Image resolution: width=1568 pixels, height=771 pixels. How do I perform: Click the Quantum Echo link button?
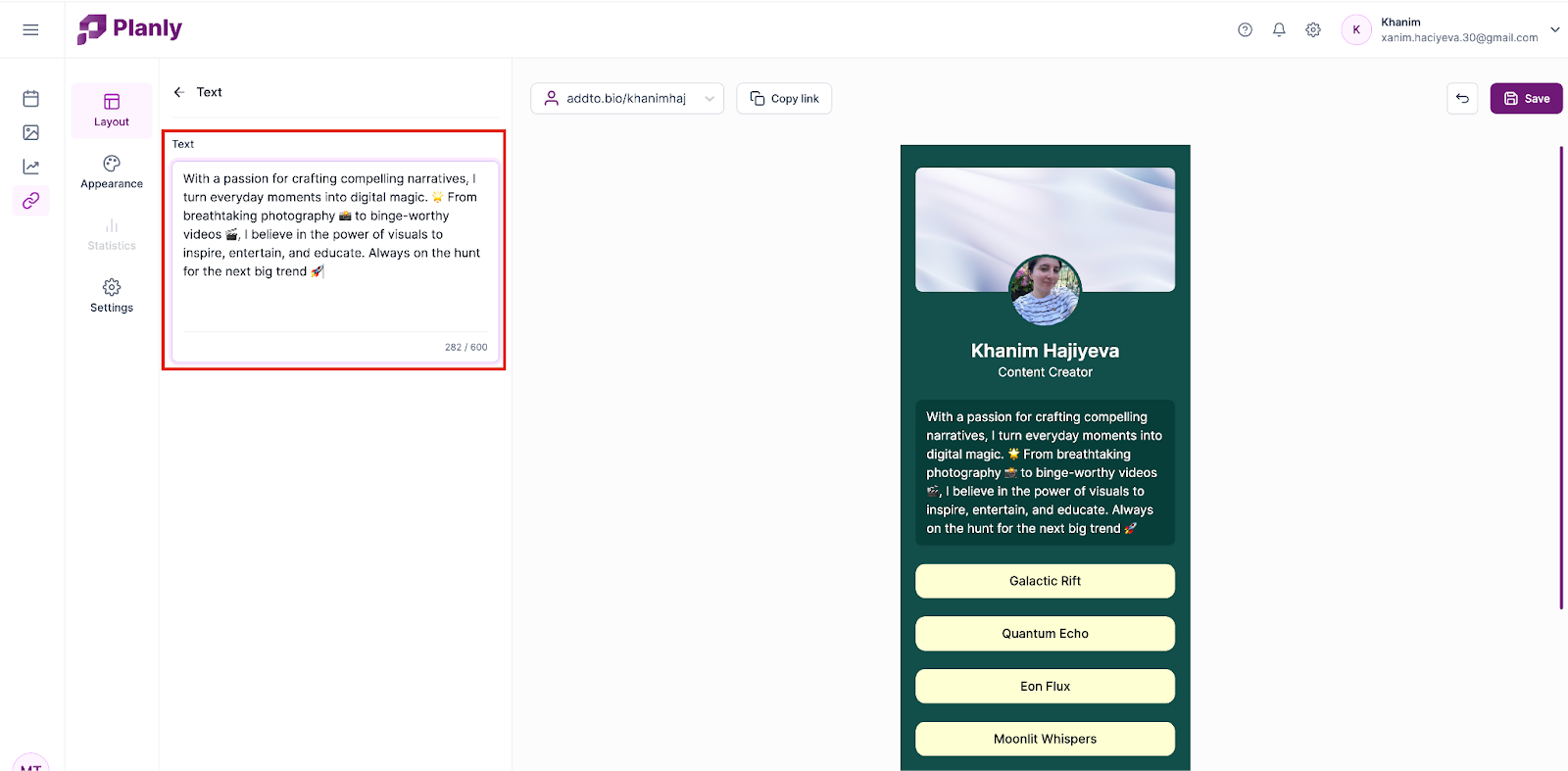(x=1045, y=634)
